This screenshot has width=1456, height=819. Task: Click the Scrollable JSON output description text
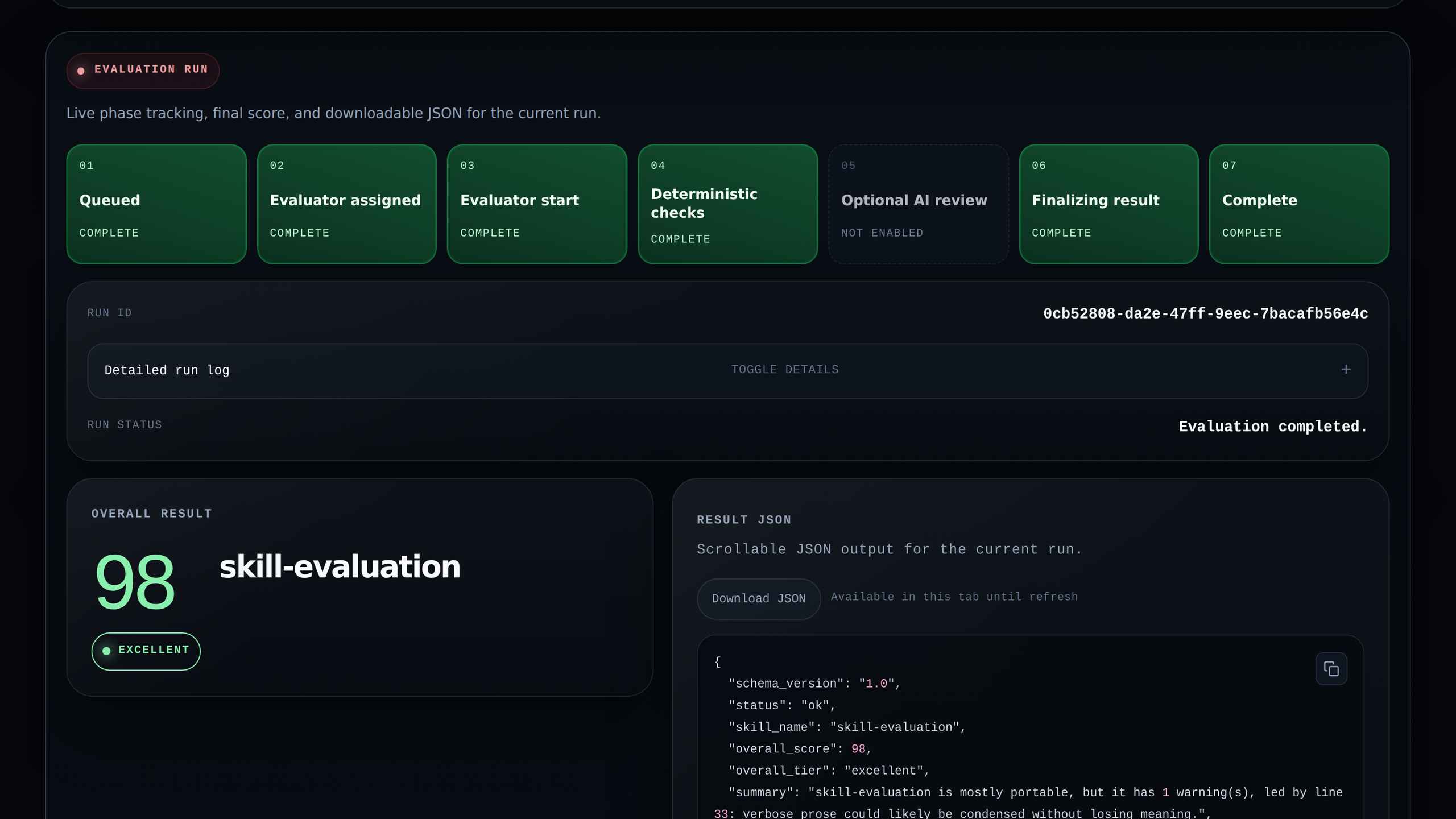(x=890, y=549)
